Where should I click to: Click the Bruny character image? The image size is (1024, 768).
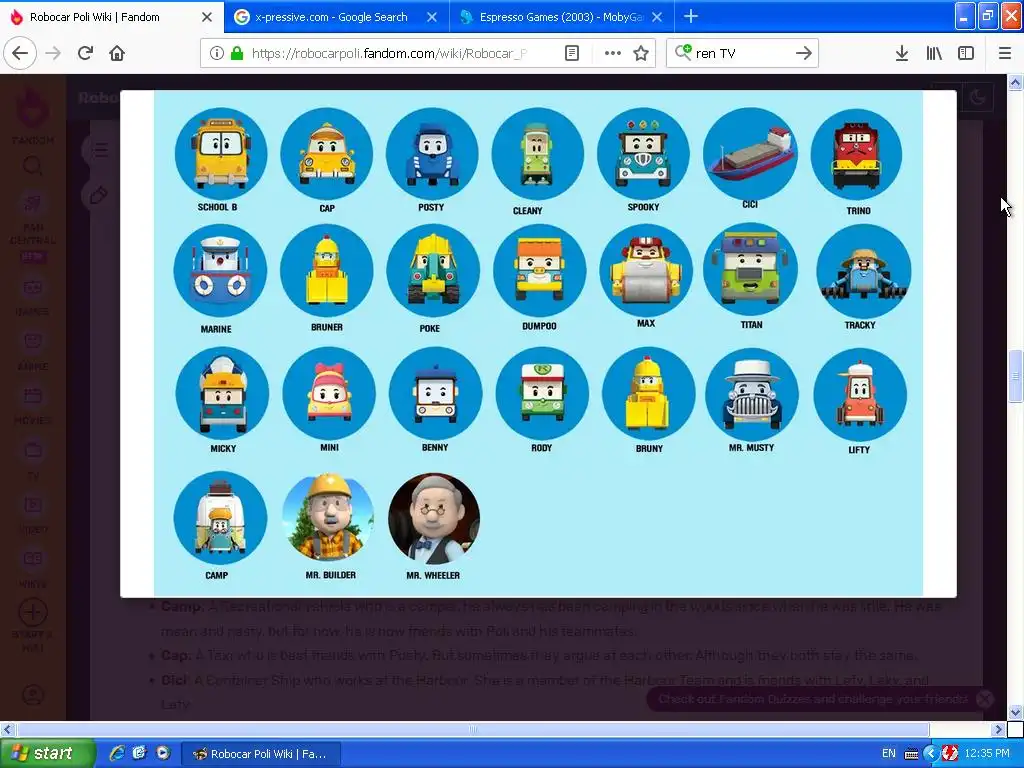click(648, 394)
